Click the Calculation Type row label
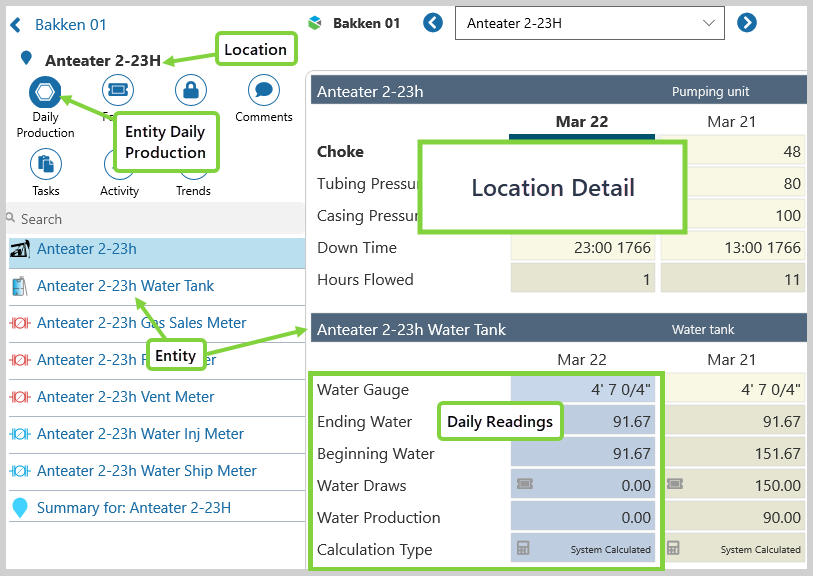813x576 pixels. point(374,549)
